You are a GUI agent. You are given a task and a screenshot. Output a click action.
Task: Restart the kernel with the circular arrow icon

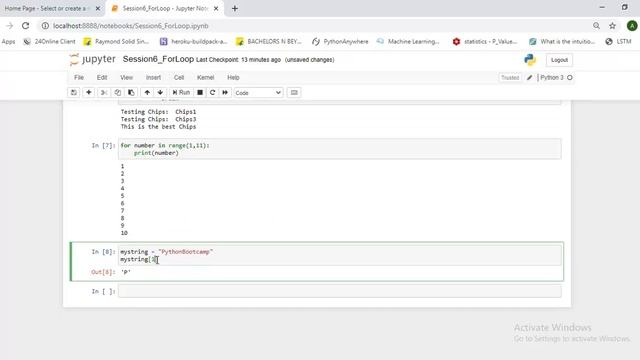[x=213, y=93]
